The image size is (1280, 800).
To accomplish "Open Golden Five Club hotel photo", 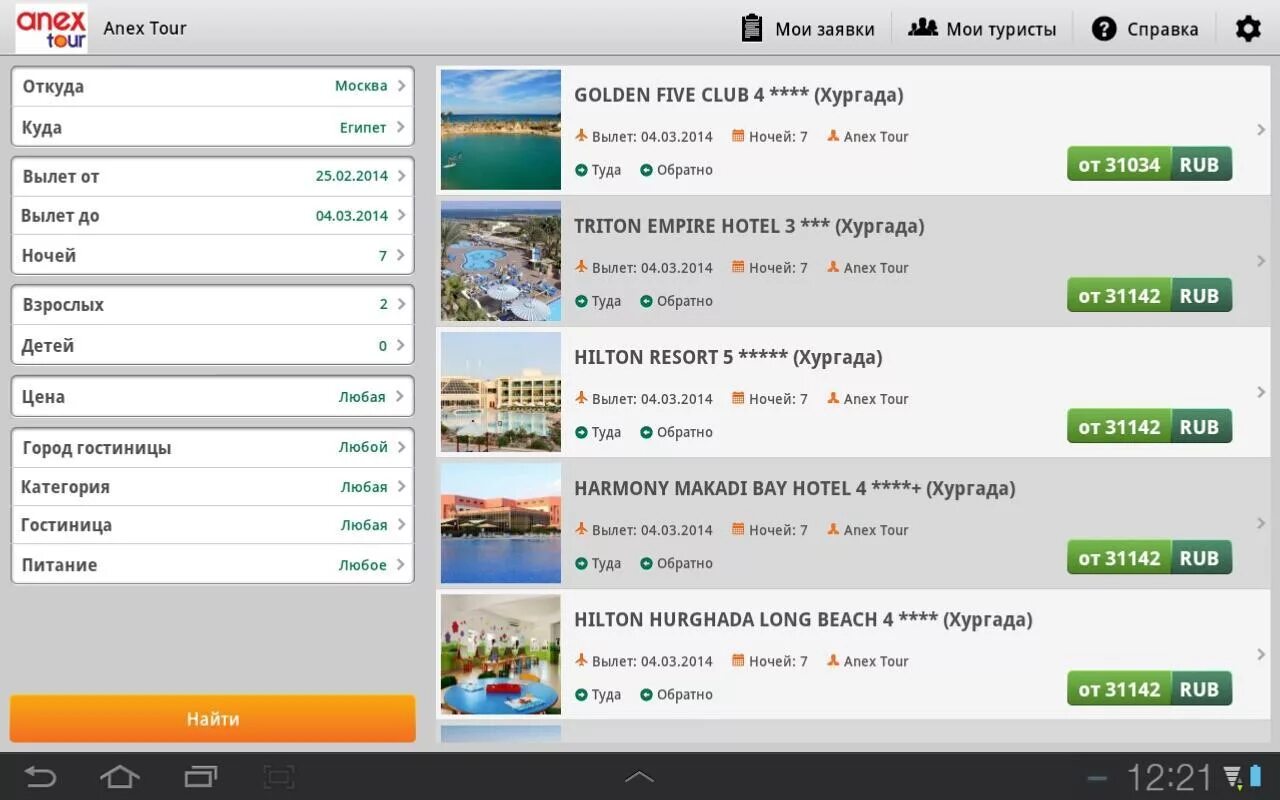I will coord(501,130).
